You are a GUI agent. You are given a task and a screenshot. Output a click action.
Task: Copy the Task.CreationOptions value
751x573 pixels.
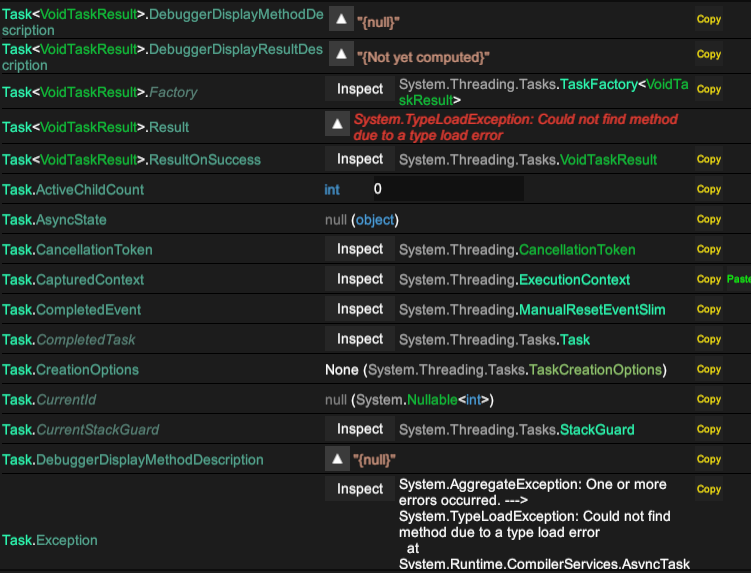[x=708, y=369]
